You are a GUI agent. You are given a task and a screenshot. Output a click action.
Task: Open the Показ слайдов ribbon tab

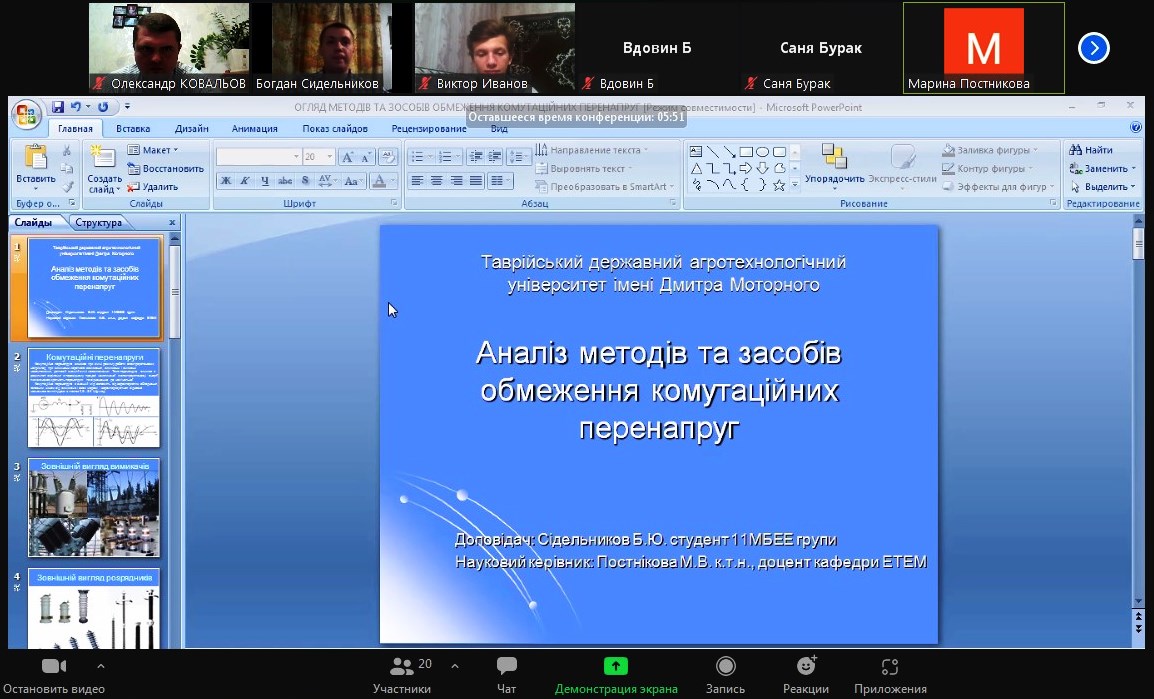click(x=335, y=128)
